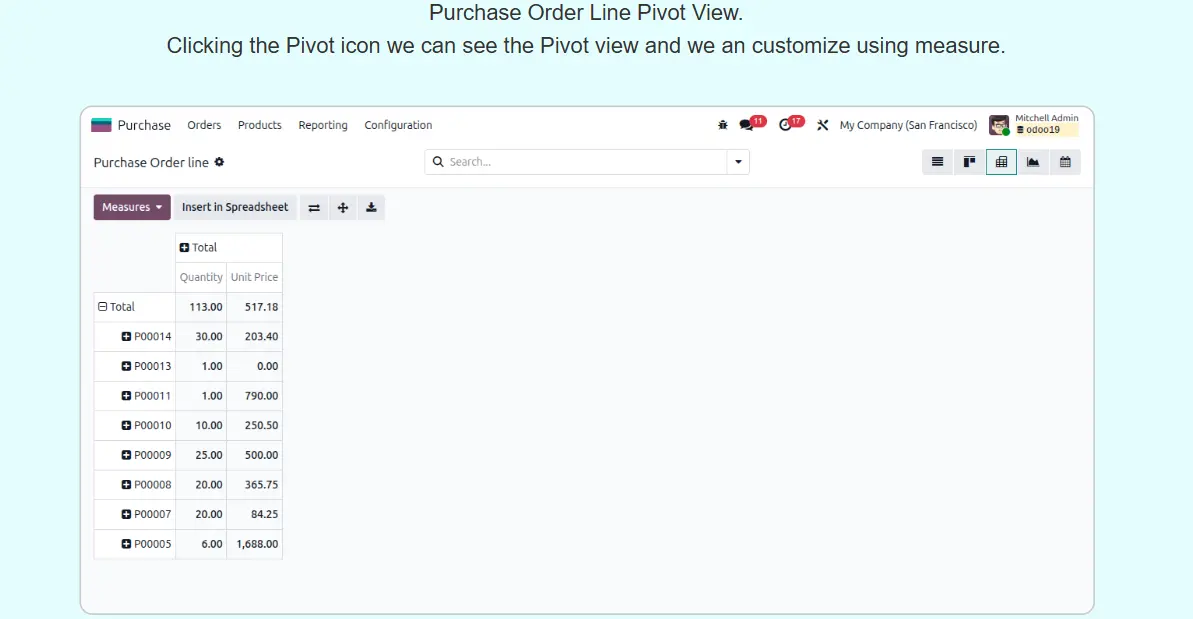Switch to the kanban view icon
Image resolution: width=1193 pixels, height=619 pixels.
[x=969, y=162]
